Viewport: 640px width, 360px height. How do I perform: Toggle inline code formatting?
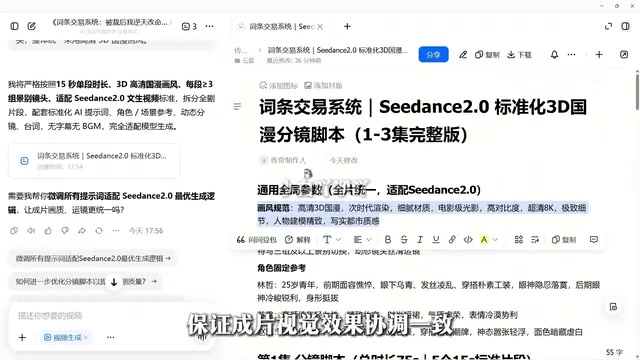tap(468, 240)
